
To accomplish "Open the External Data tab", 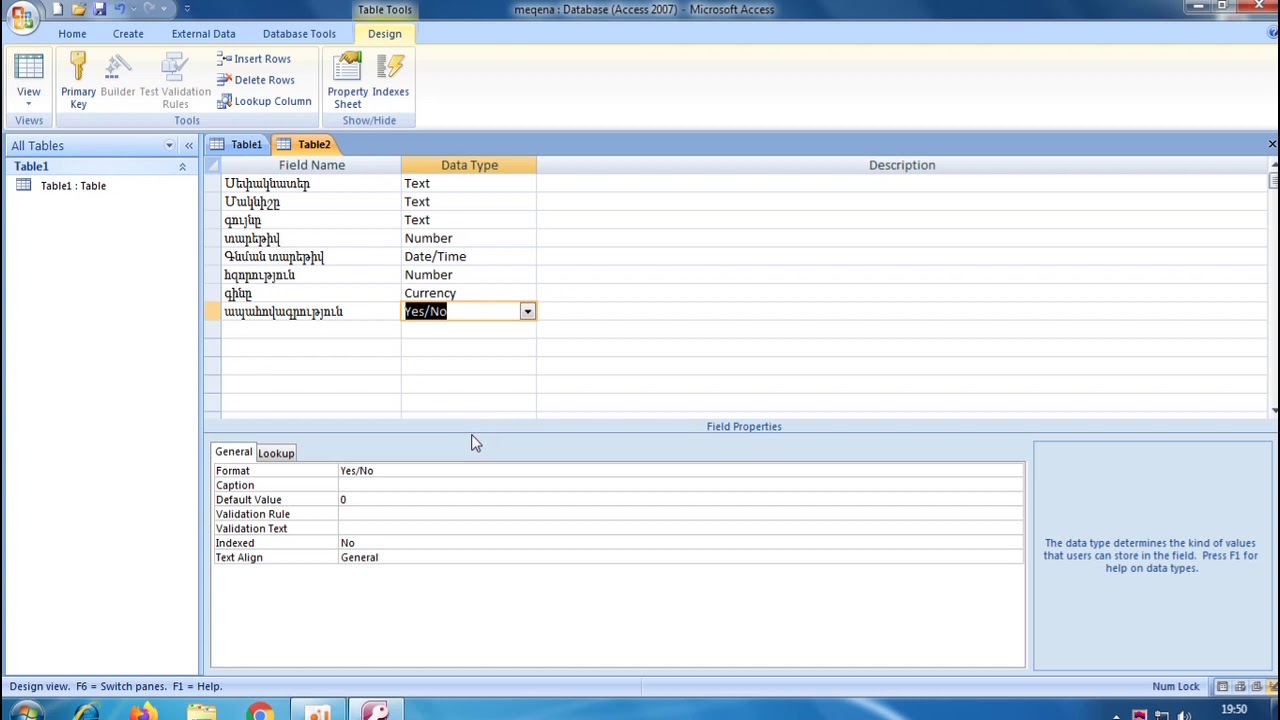I will (203, 34).
